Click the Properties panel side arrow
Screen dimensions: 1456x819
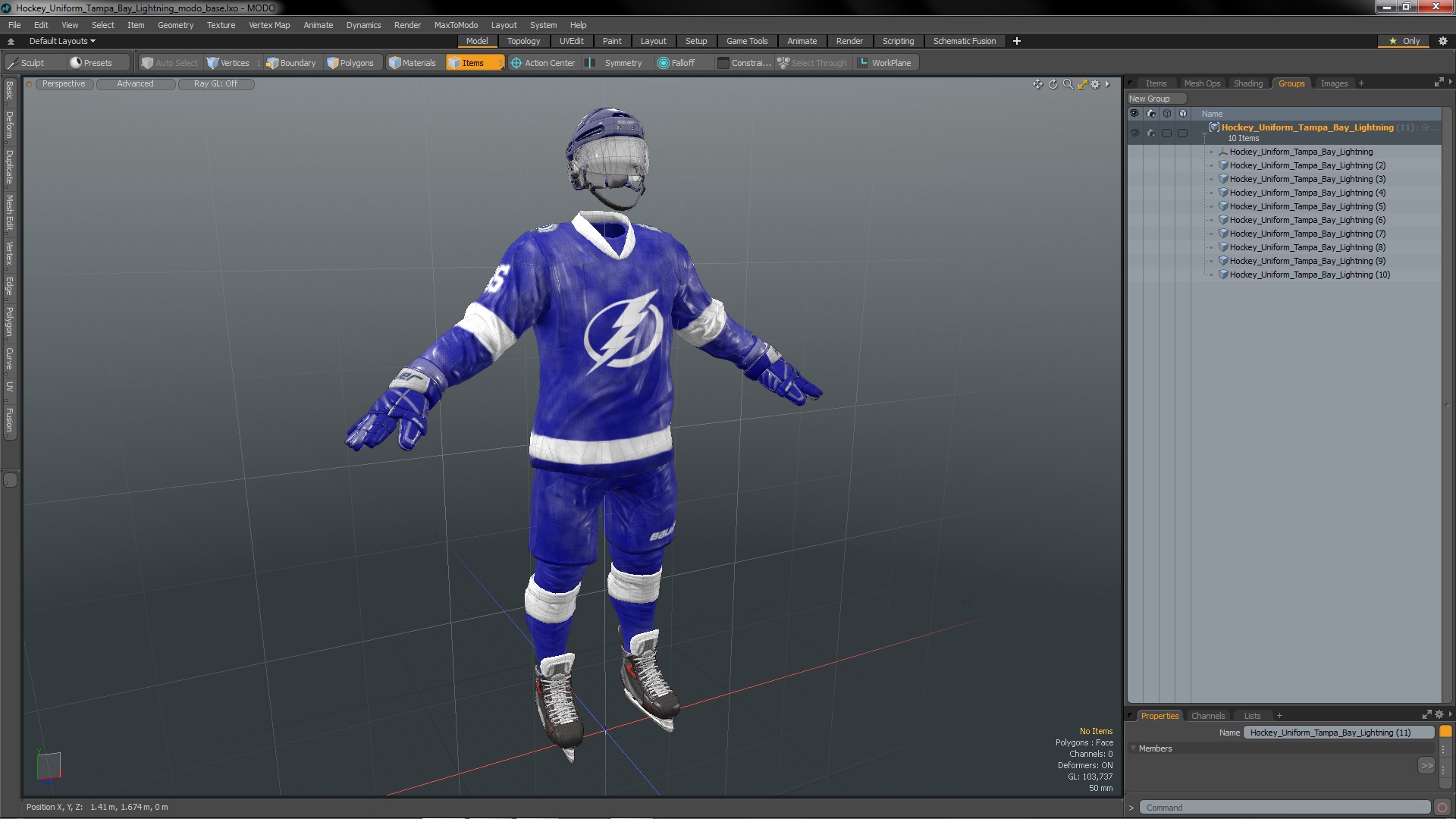(1450, 714)
